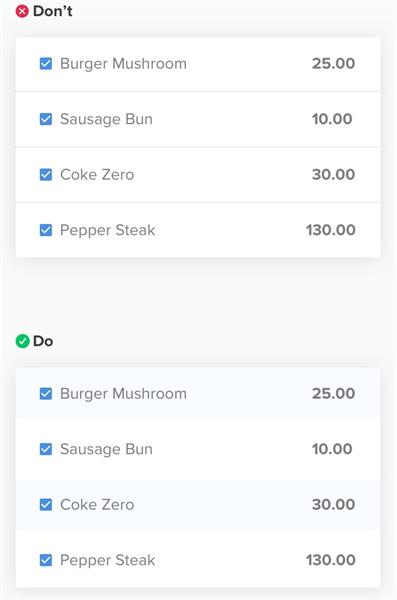Click the red X icon beside Don't
The height and width of the screenshot is (600, 397).
pyautogui.click(x=22, y=11)
